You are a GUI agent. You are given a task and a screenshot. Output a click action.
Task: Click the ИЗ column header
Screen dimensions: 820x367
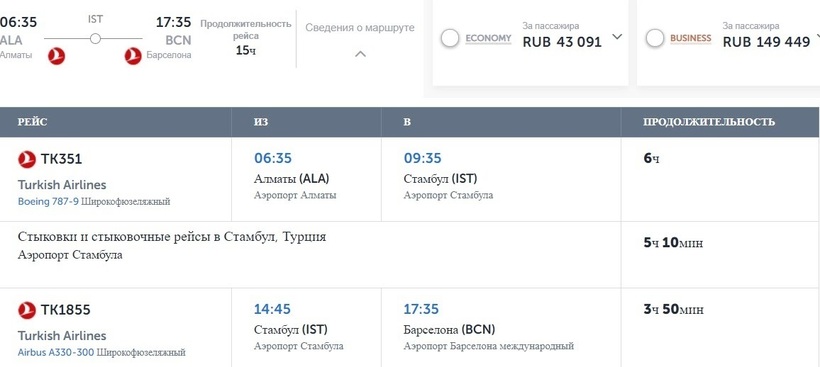[261, 122]
